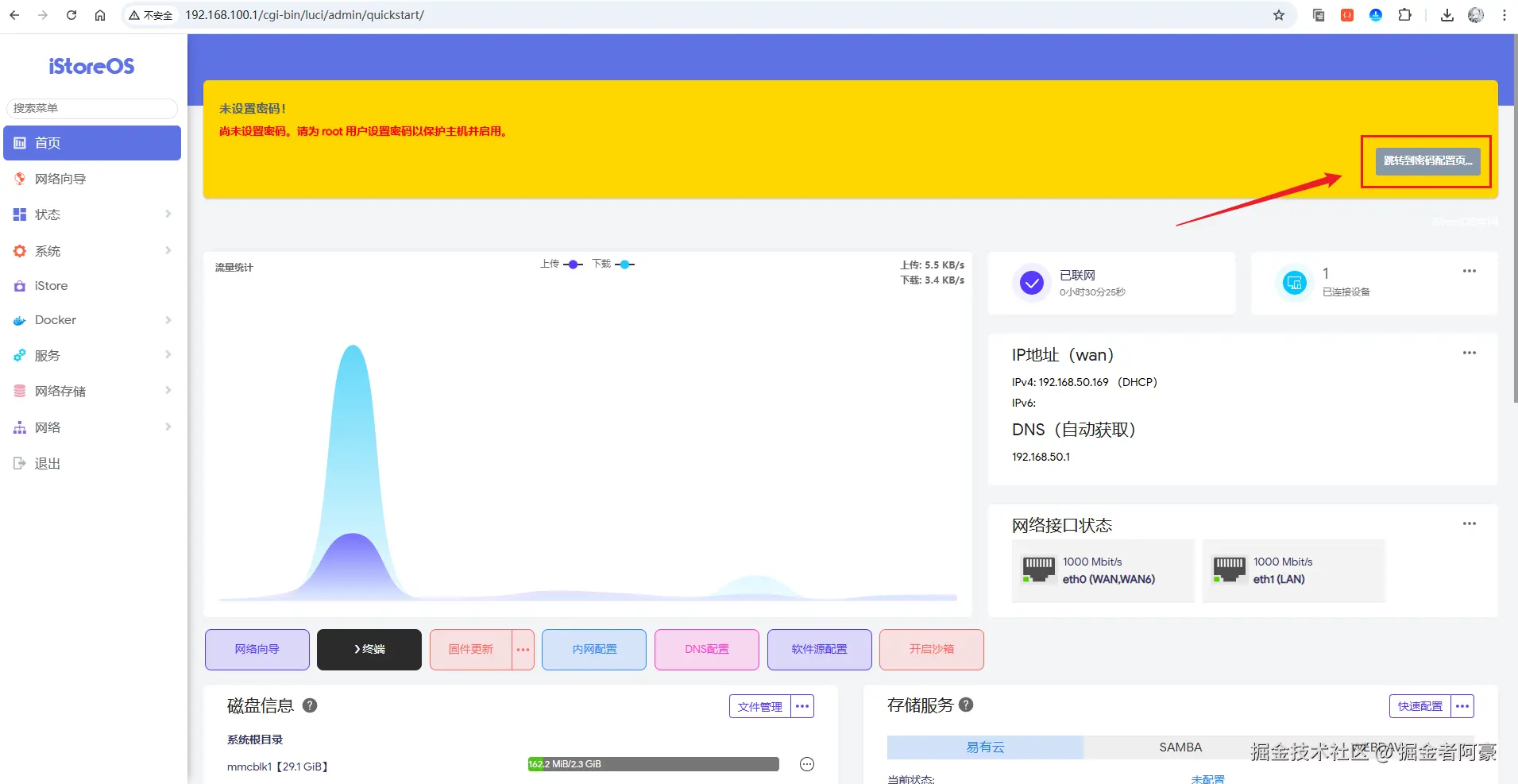
Task: Click the iStore shop bag icon
Action: coord(20,286)
